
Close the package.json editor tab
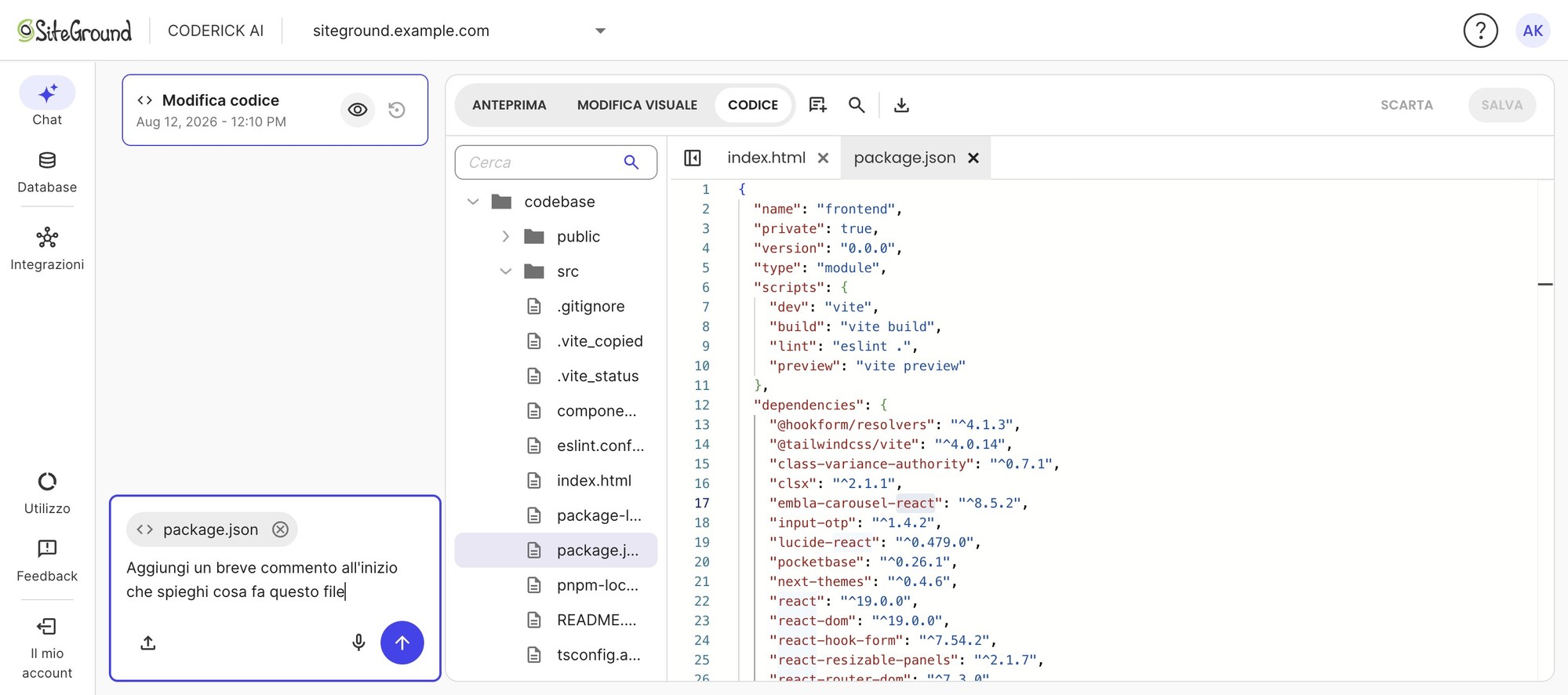click(x=973, y=158)
